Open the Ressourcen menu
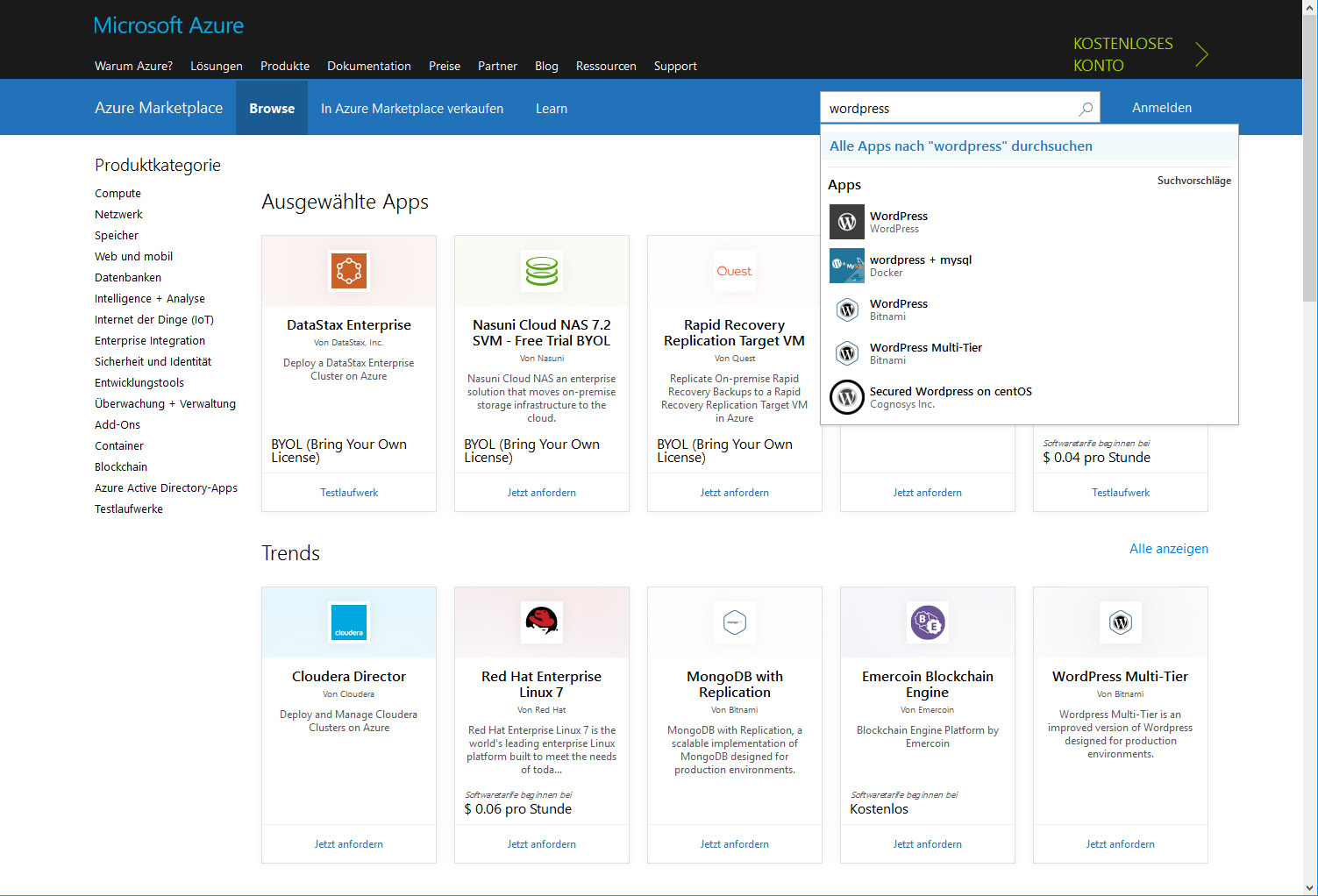Screen dimensions: 1318x896 [x=606, y=66]
